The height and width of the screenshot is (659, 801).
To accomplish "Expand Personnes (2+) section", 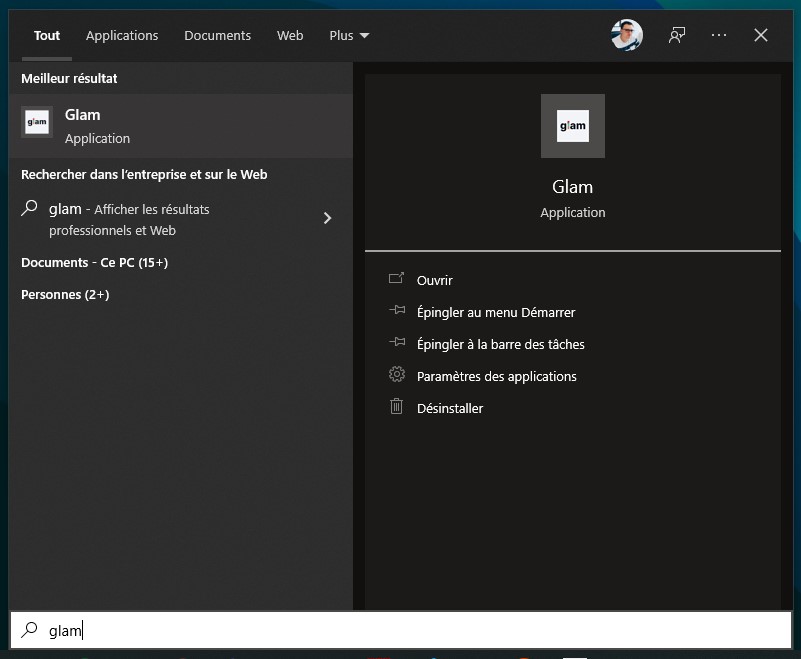I will [65, 294].
